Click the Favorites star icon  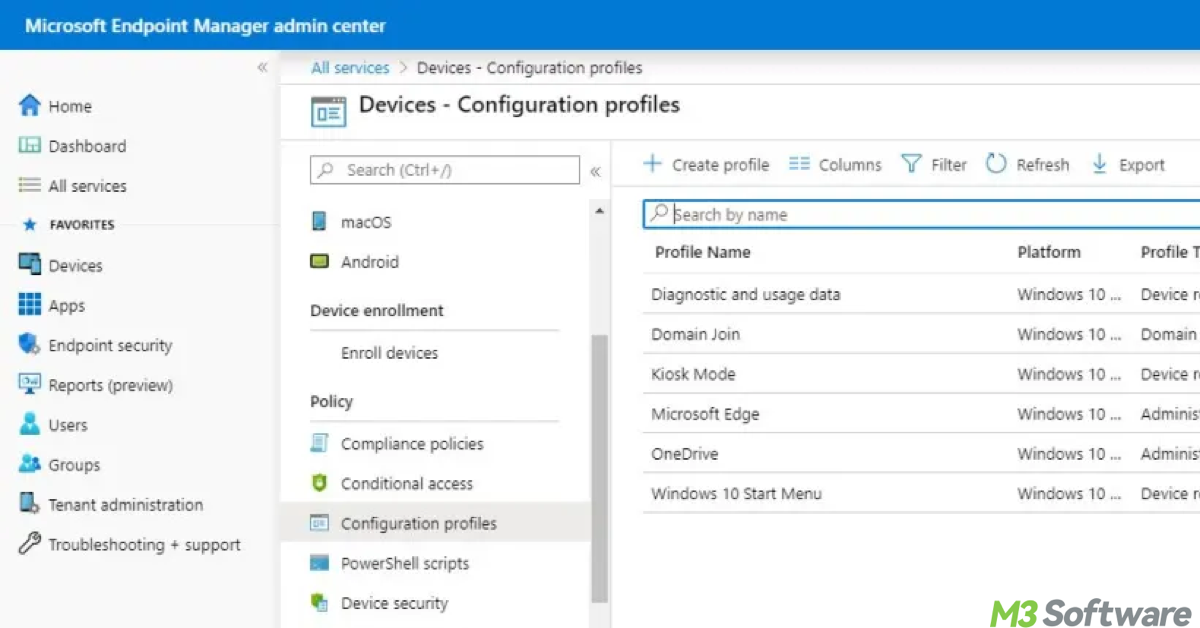click(x=29, y=225)
